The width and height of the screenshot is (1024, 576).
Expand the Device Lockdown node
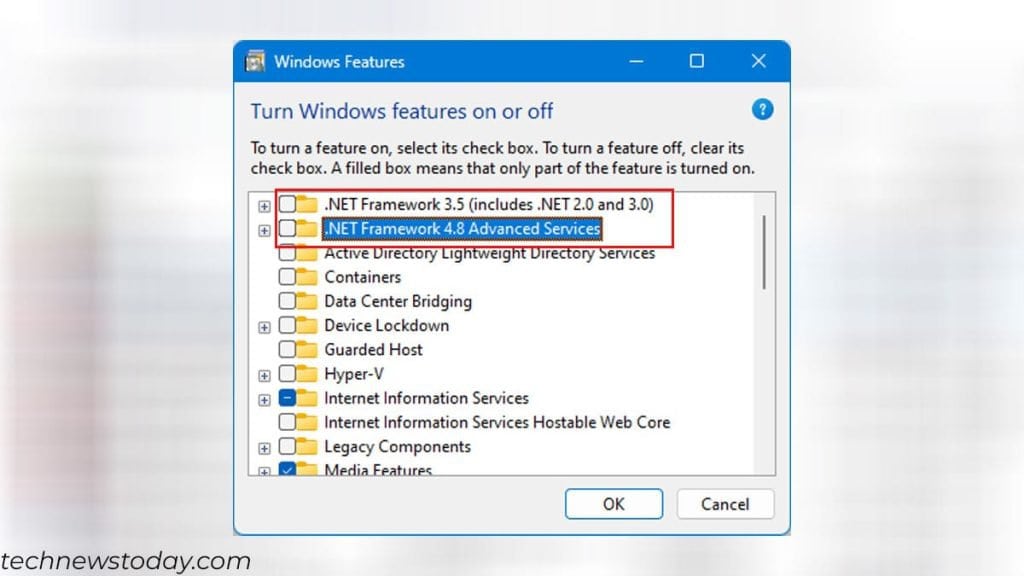click(x=264, y=325)
